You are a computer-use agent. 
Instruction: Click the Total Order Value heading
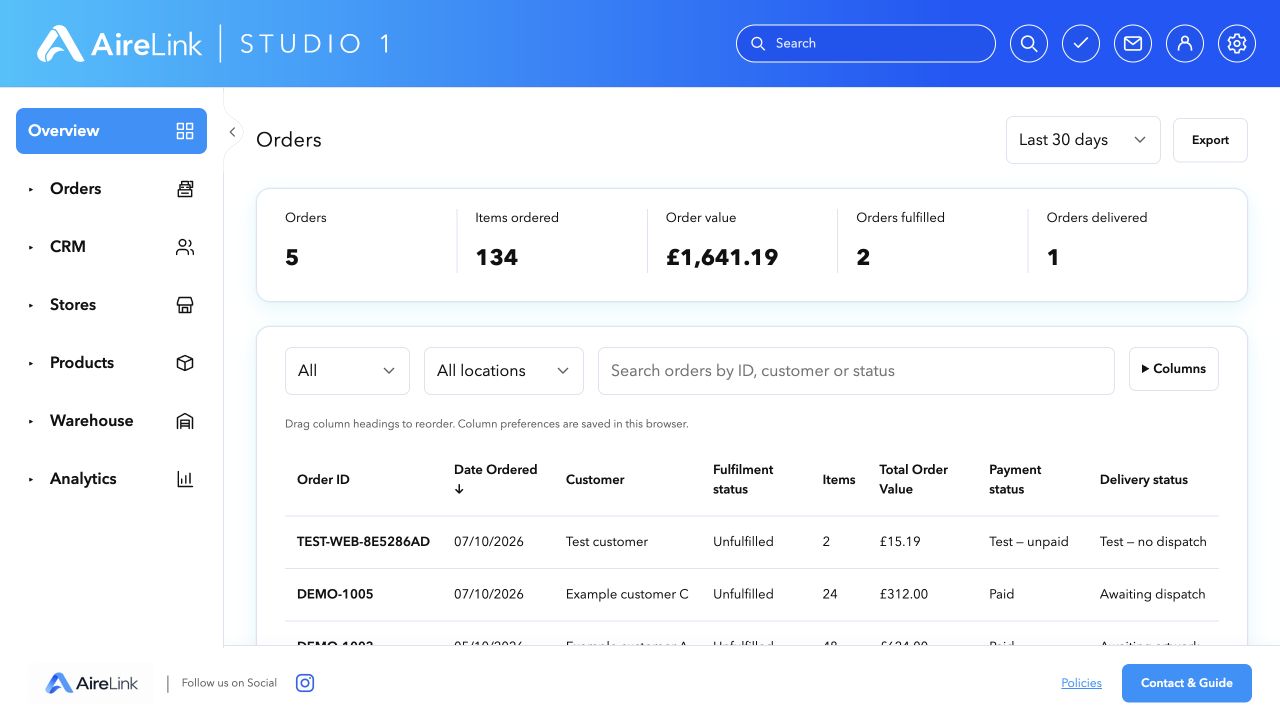click(914, 479)
